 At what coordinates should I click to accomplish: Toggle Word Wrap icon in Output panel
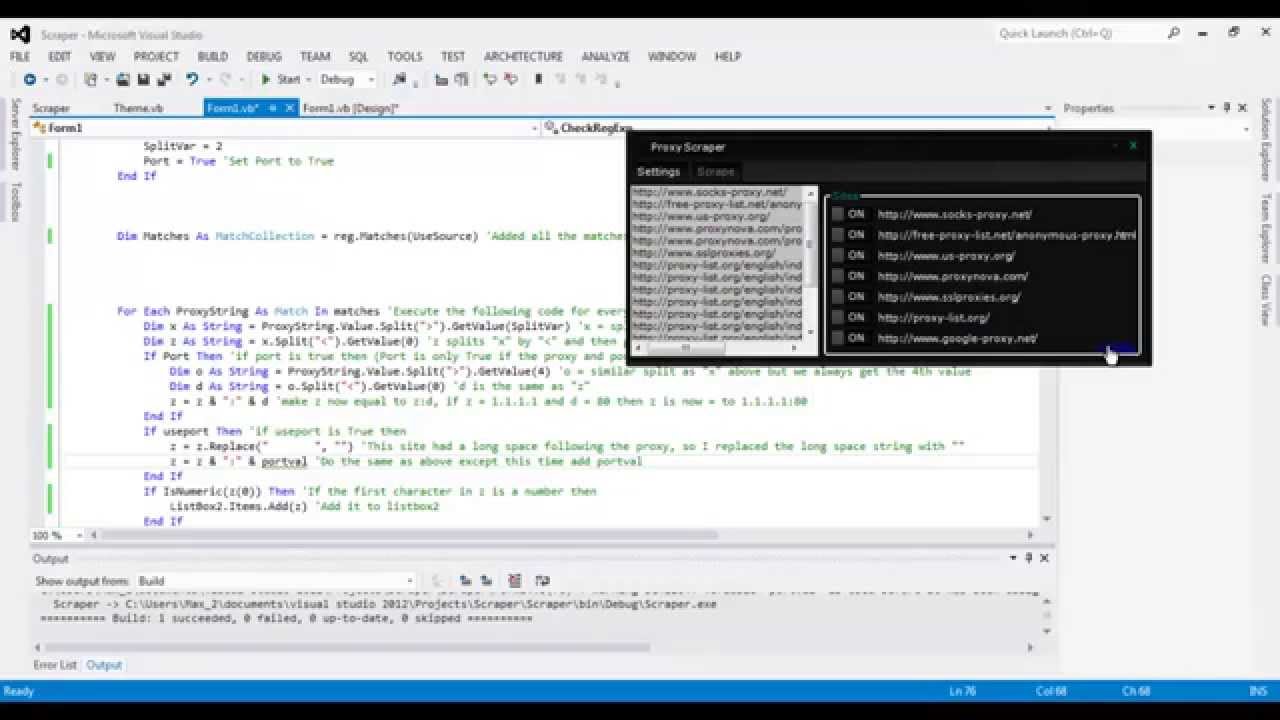543,580
